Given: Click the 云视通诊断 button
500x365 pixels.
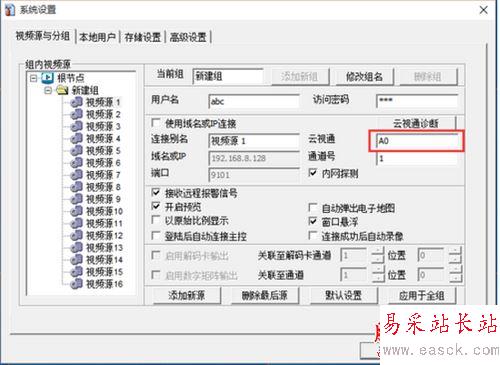Looking at the screenshot, I should tap(415, 124).
